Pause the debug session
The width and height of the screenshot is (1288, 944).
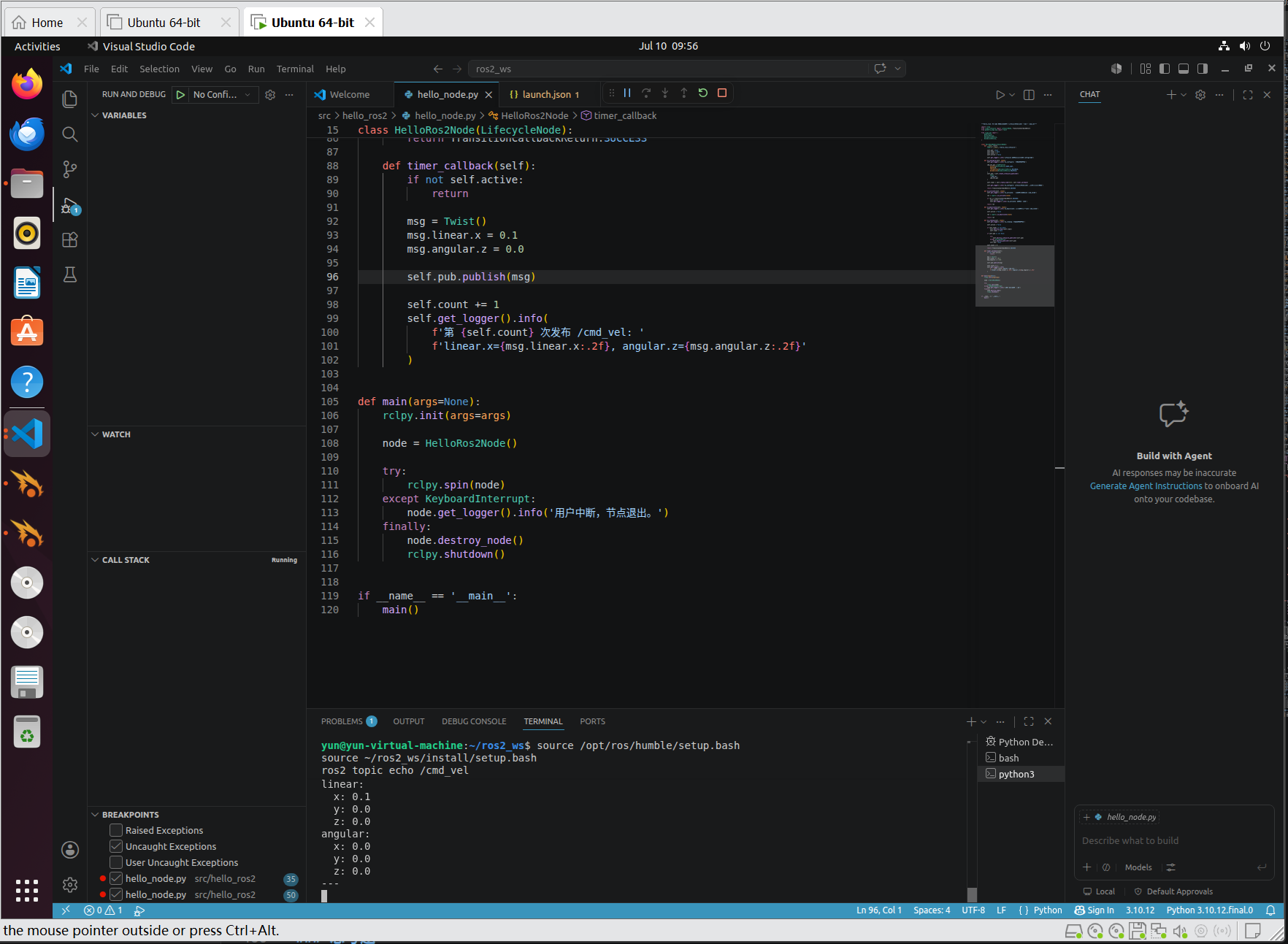(x=627, y=93)
